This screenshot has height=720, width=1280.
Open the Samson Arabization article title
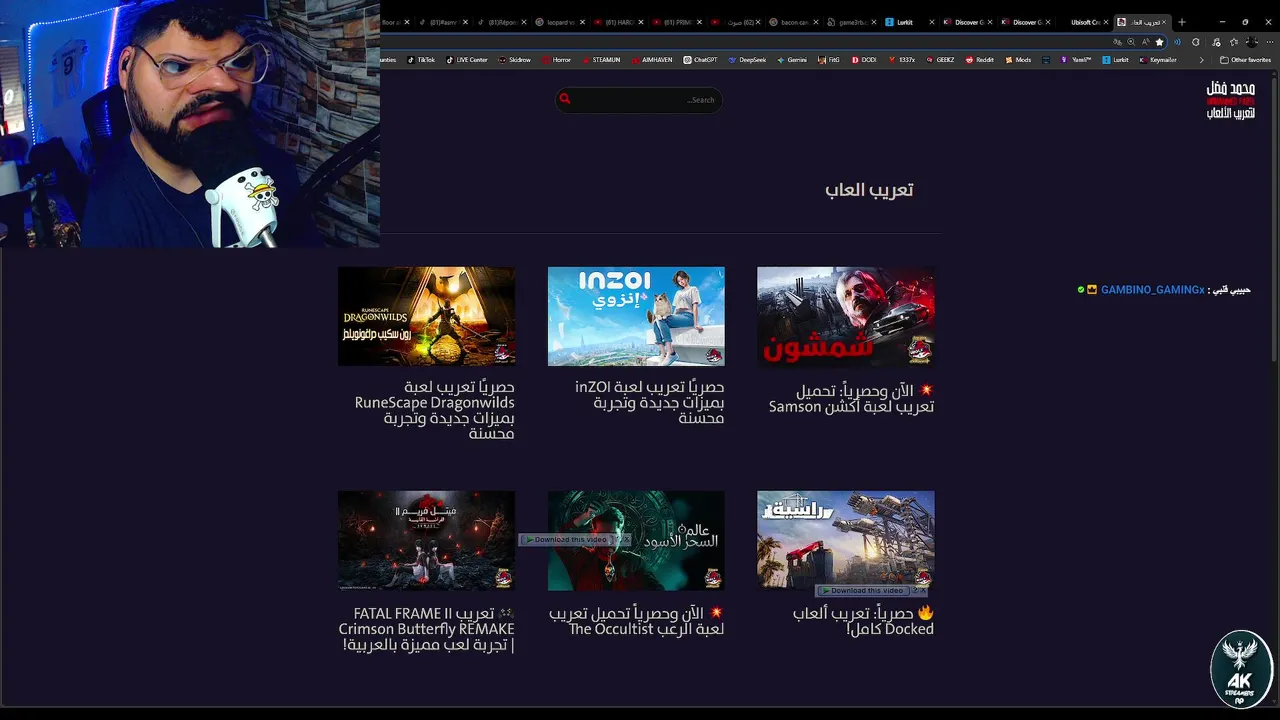[851, 398]
